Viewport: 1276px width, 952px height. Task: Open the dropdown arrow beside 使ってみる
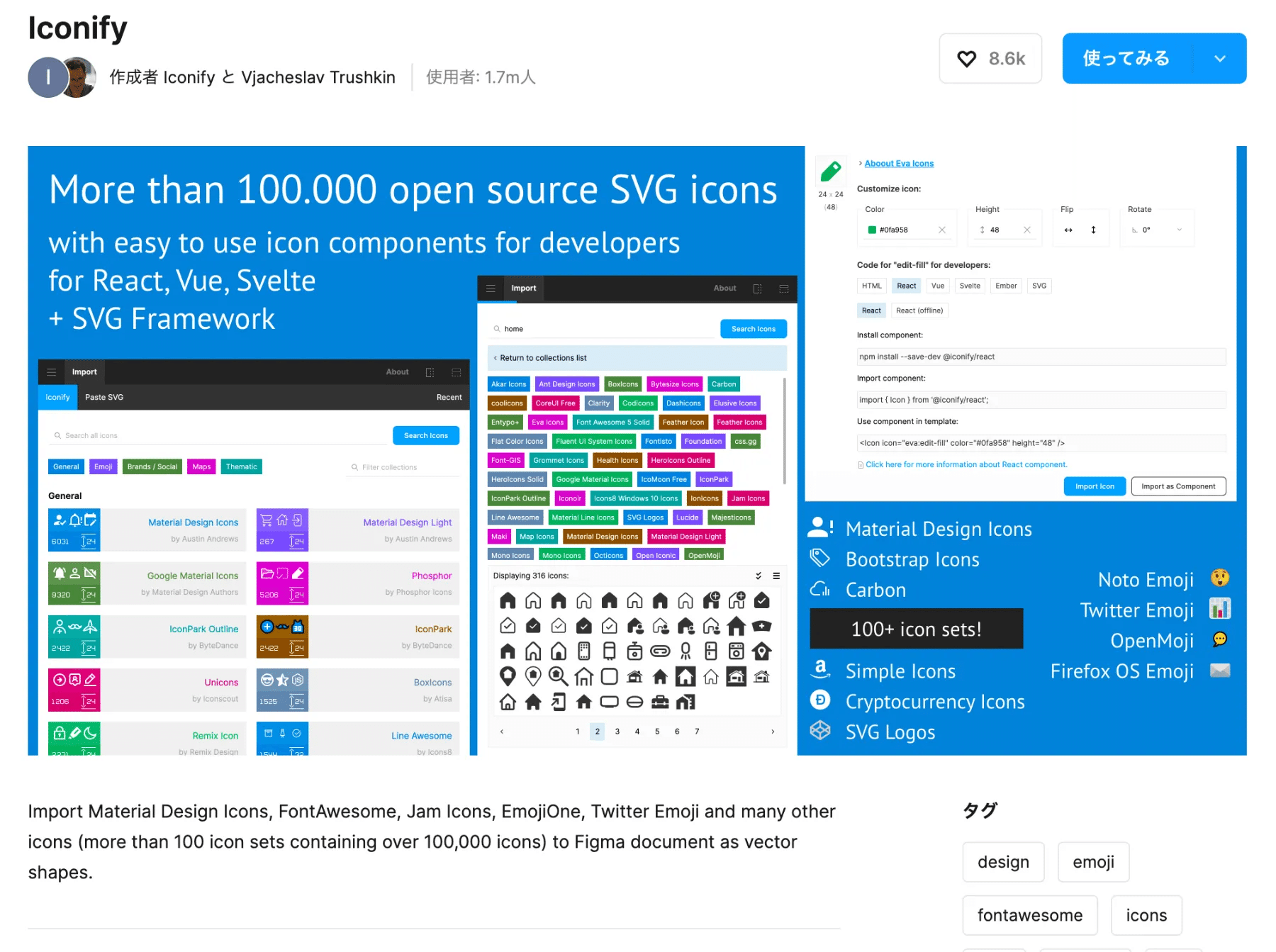pyautogui.click(x=1220, y=58)
